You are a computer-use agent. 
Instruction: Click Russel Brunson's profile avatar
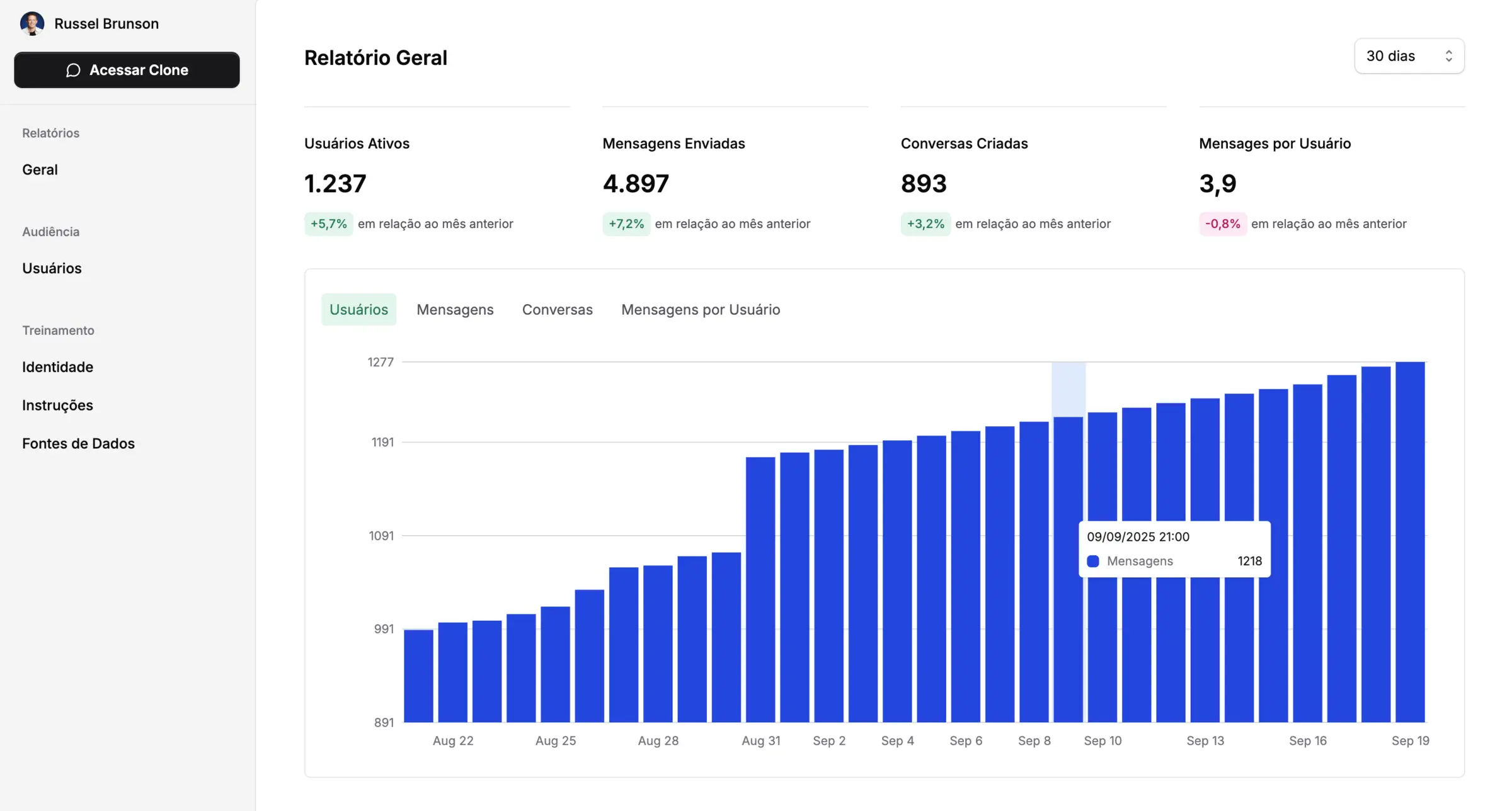(x=32, y=23)
